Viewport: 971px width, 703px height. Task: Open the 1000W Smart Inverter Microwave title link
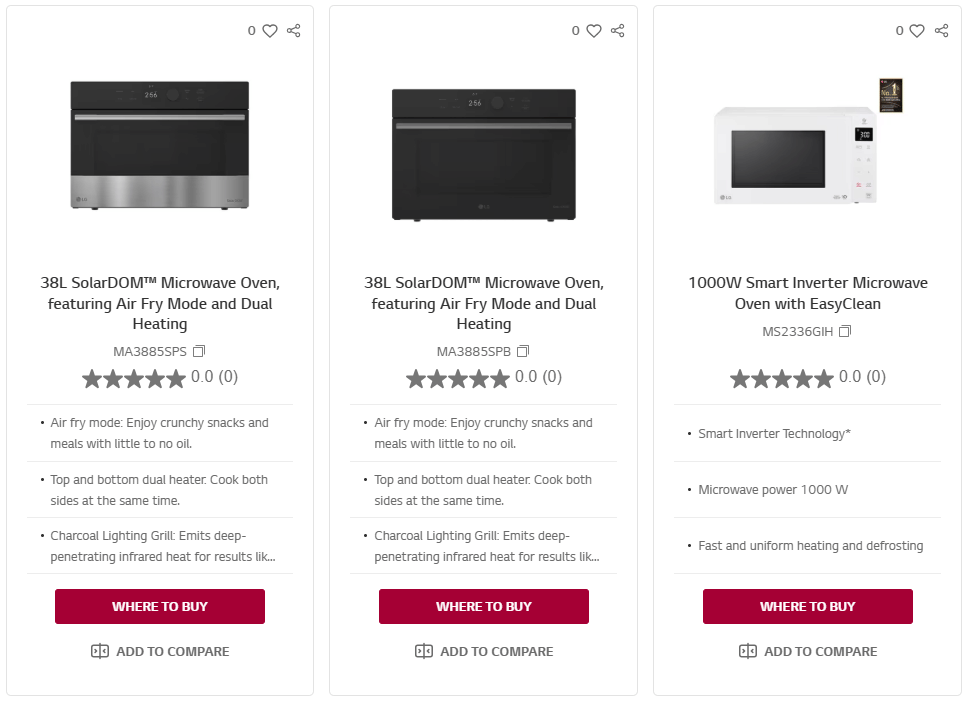[x=808, y=293]
